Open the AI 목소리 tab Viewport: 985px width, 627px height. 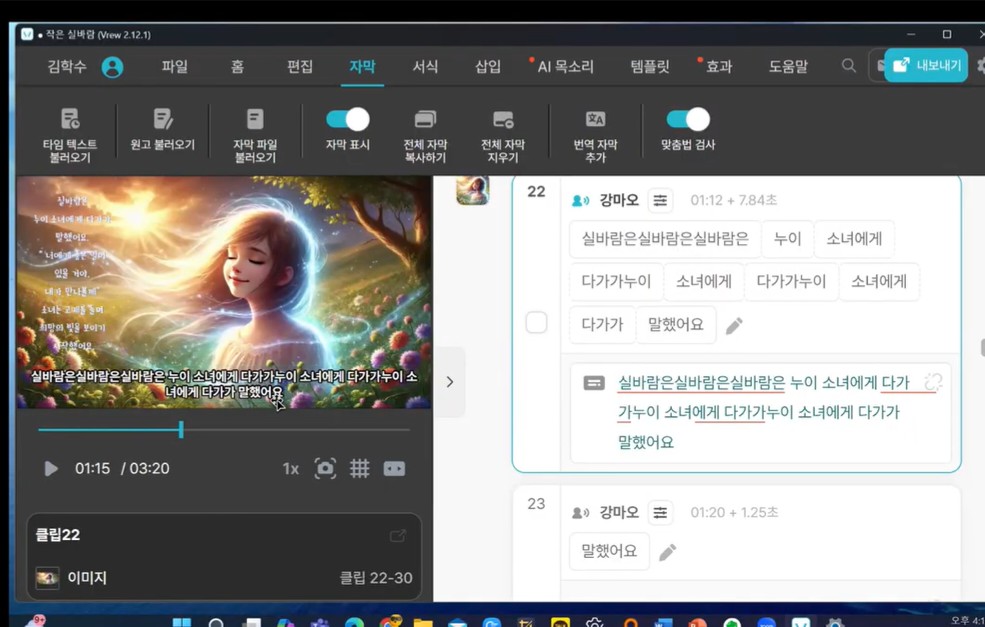565,66
